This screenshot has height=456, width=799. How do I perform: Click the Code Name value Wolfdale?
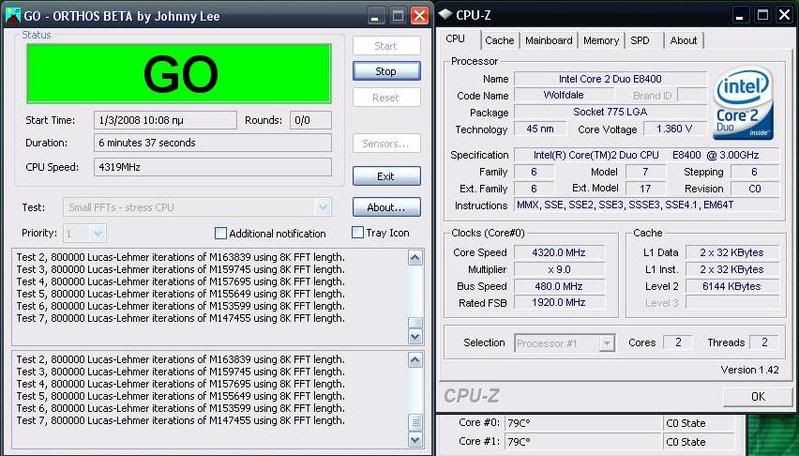point(564,95)
